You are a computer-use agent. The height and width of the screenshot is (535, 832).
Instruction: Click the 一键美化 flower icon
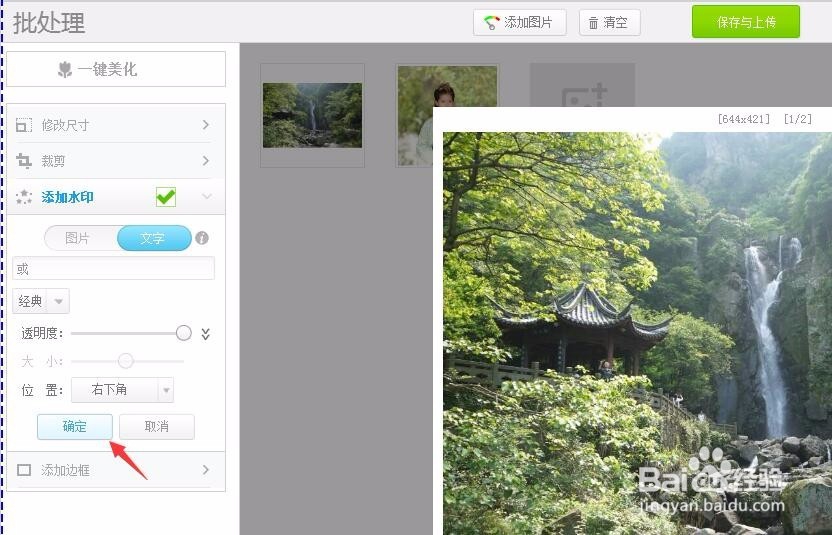(x=65, y=70)
